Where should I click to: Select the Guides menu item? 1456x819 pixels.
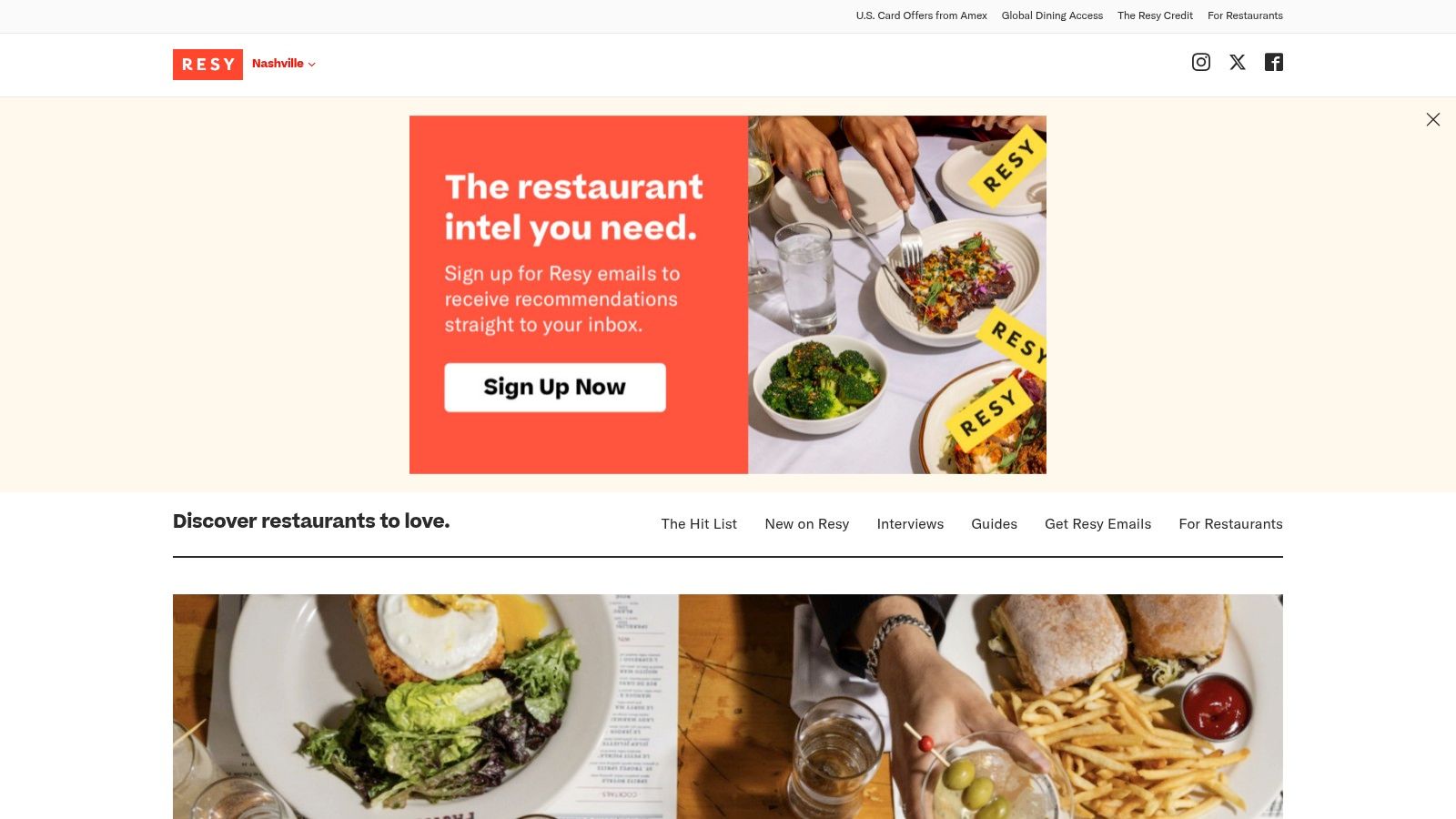pyautogui.click(x=994, y=524)
